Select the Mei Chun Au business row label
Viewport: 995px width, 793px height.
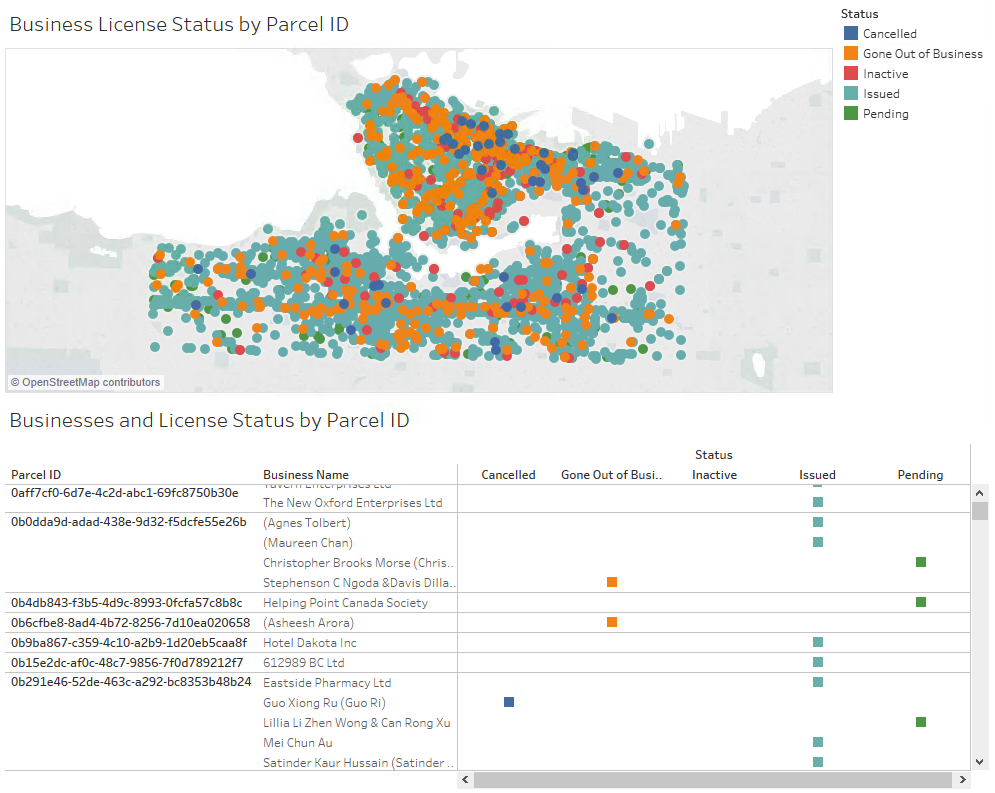click(x=298, y=743)
